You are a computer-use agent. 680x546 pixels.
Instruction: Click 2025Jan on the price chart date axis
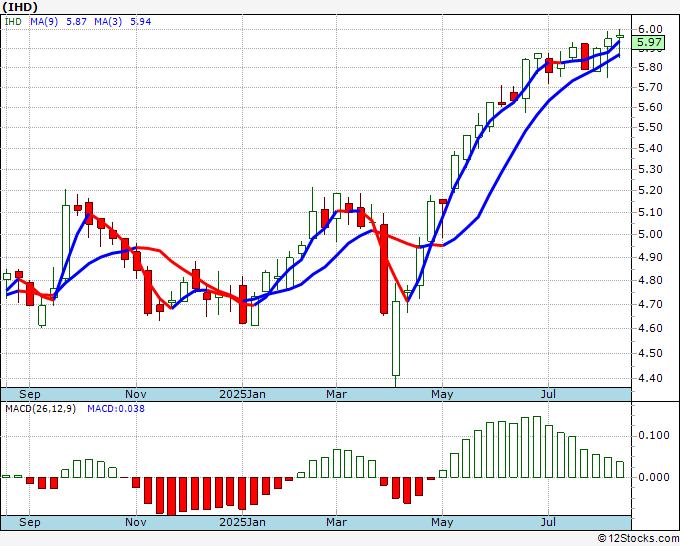coord(242,394)
